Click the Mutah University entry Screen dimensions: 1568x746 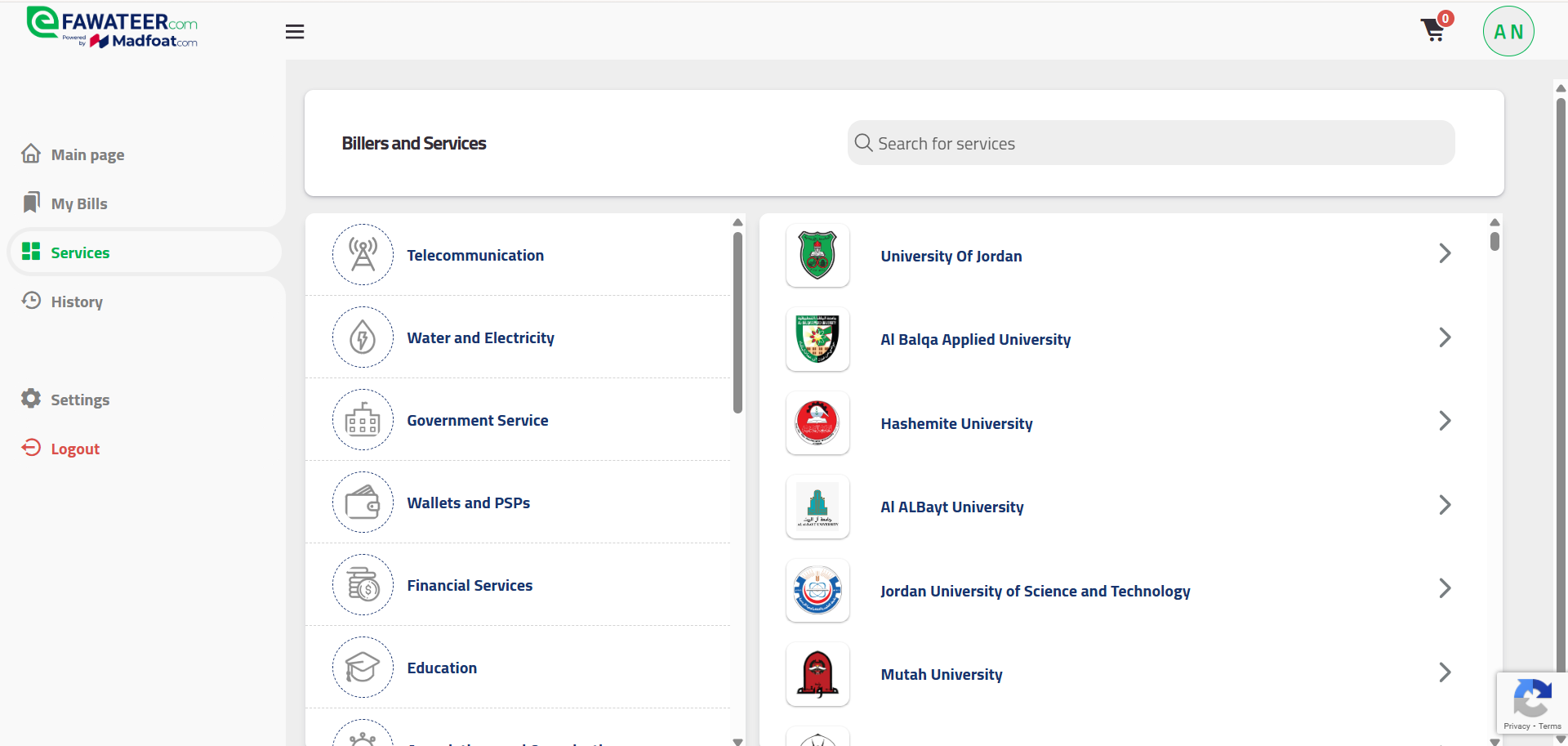pos(941,674)
